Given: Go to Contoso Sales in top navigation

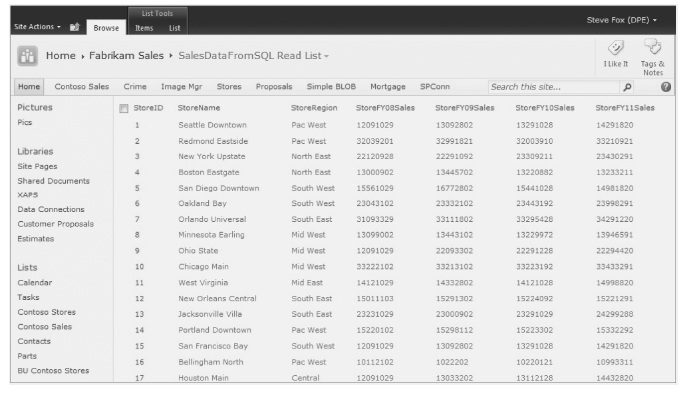Looking at the screenshot, I should pyautogui.click(x=82, y=86).
